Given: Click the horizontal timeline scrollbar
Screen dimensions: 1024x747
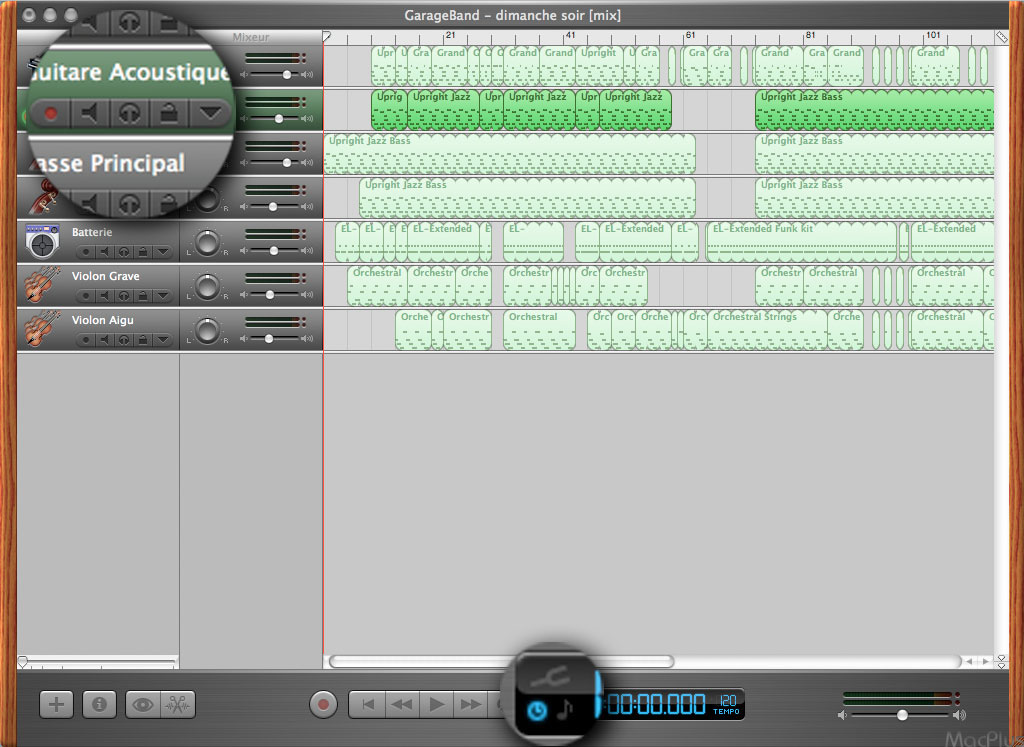Looking at the screenshot, I should pos(502,661).
